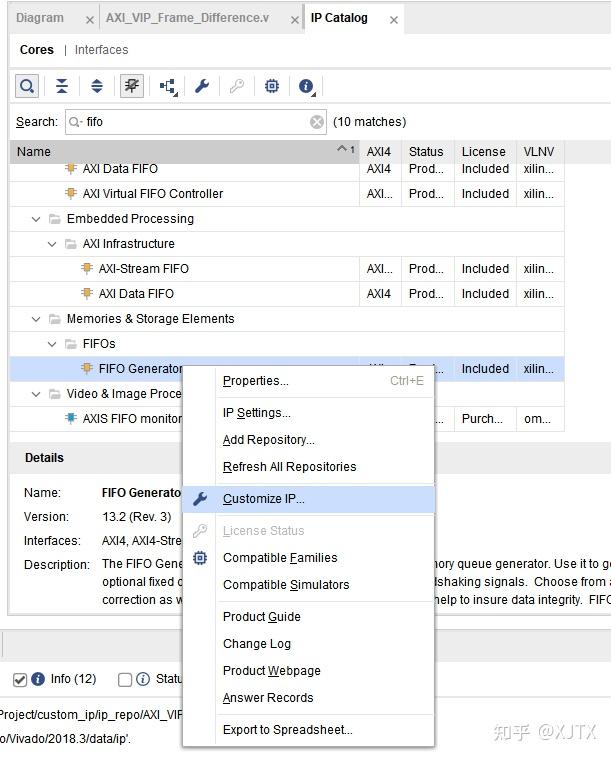This screenshot has width=611, height=758.
Task: Switch to the Cores view
Action: tap(37, 50)
